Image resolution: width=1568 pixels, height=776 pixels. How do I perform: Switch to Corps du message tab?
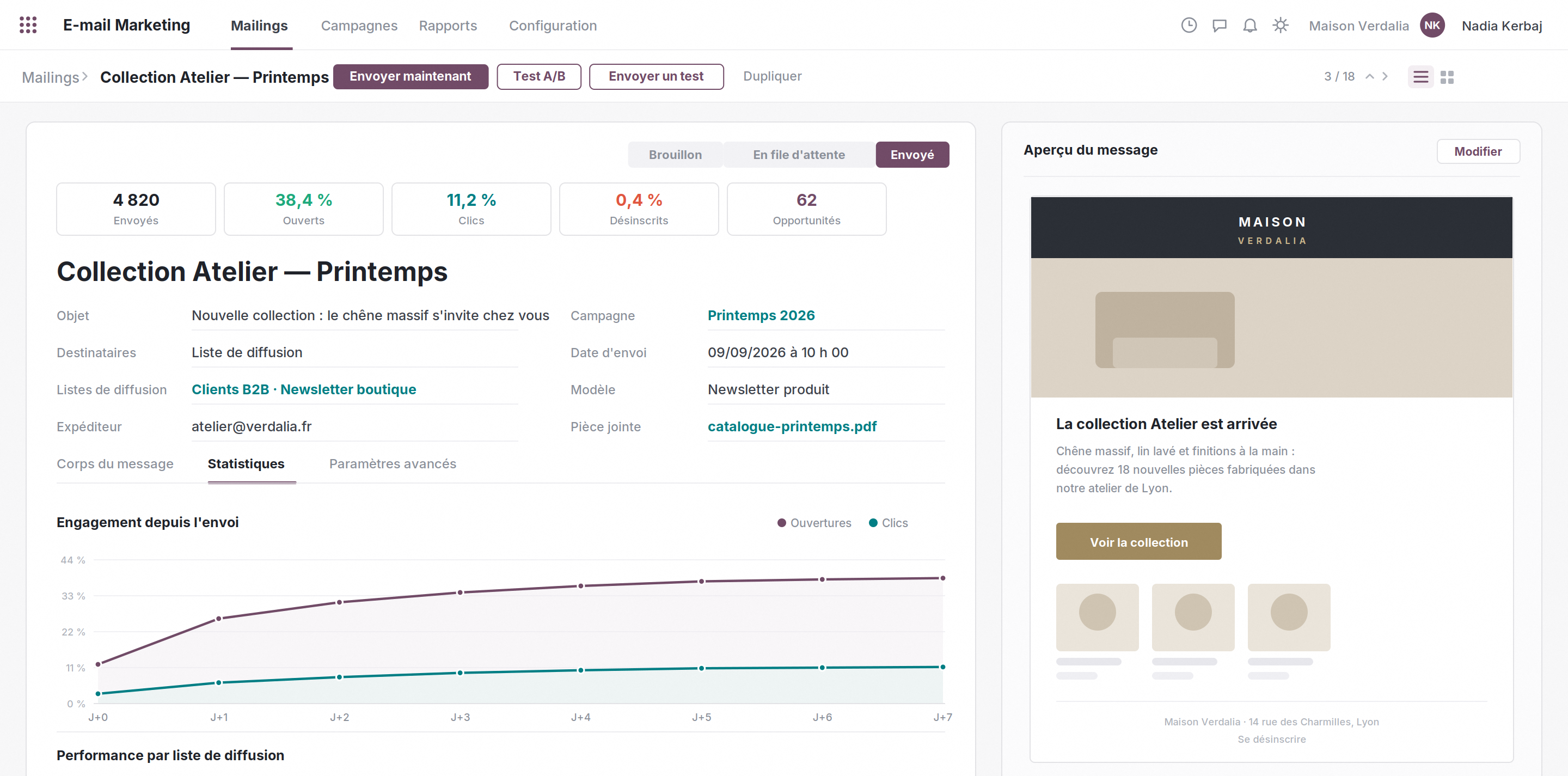(x=115, y=464)
